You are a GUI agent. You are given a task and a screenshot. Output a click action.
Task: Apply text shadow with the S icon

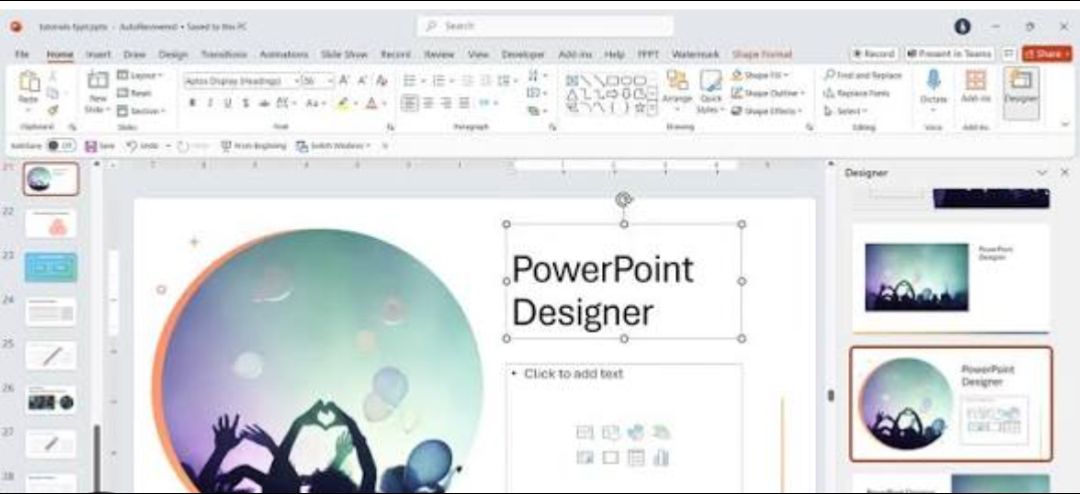245,103
